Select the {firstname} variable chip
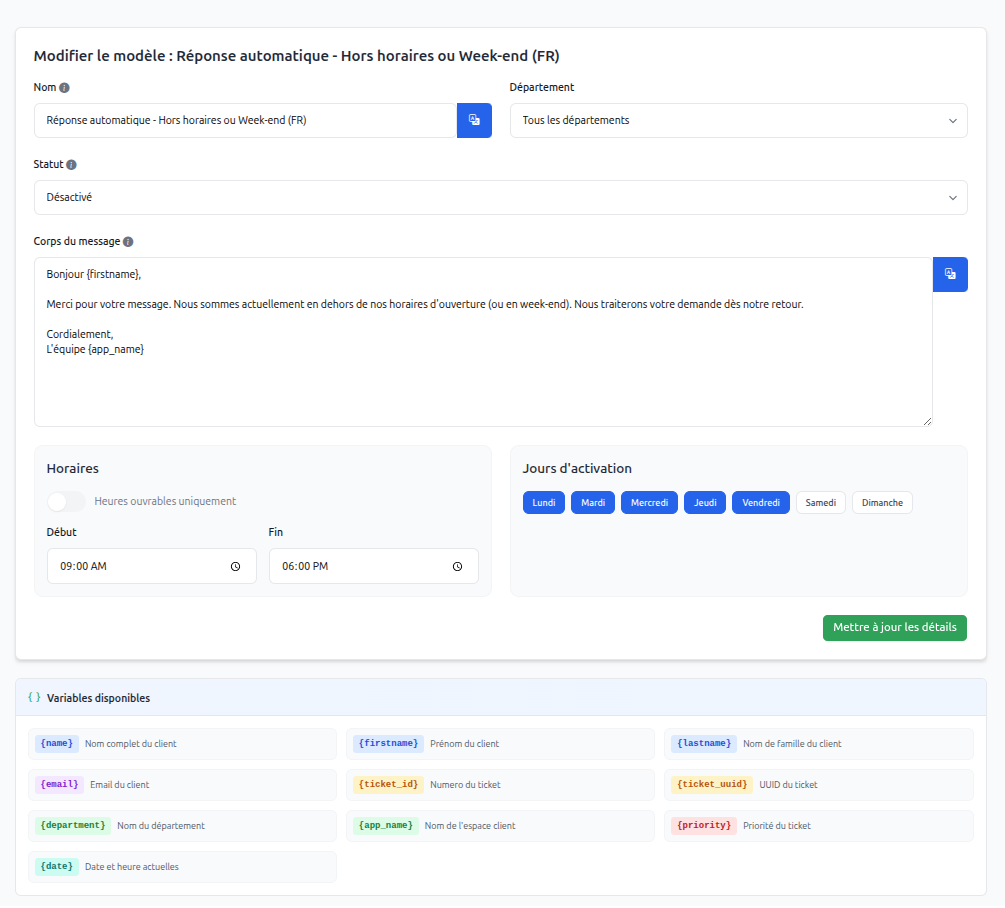 pyautogui.click(x=387, y=743)
